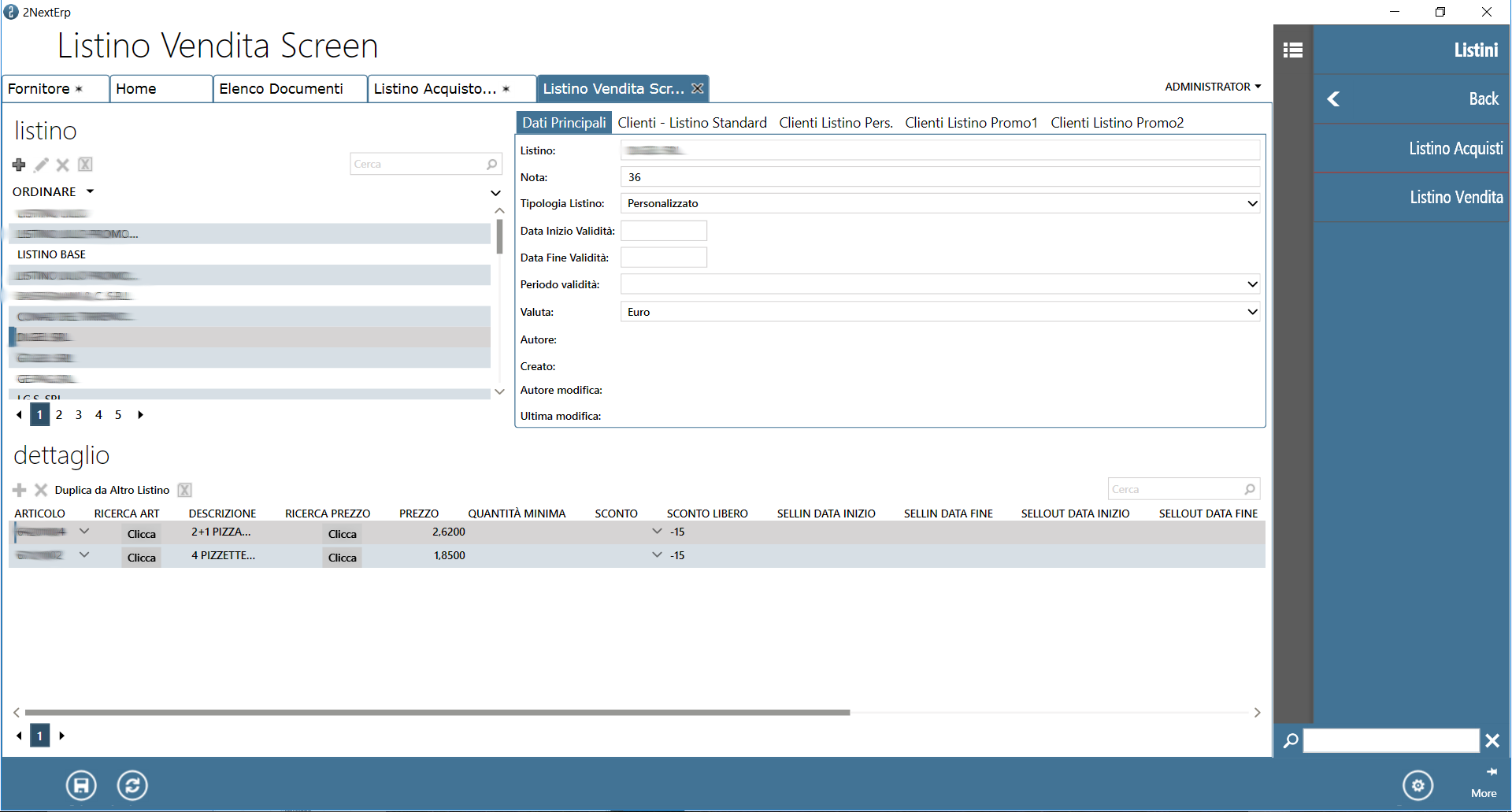Save with the floppy disk icon

point(81,785)
